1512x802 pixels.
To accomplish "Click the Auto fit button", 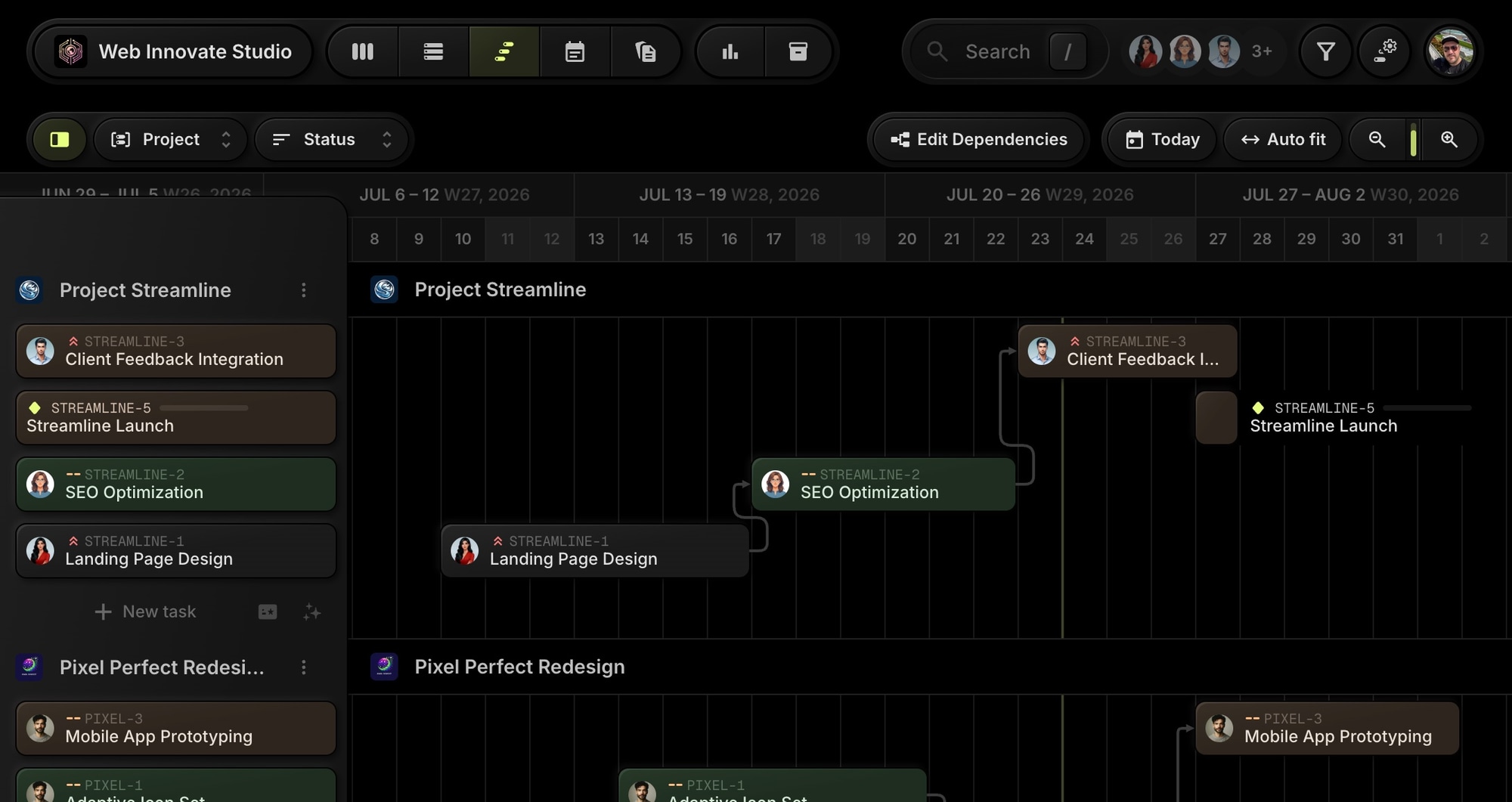I will (1283, 139).
